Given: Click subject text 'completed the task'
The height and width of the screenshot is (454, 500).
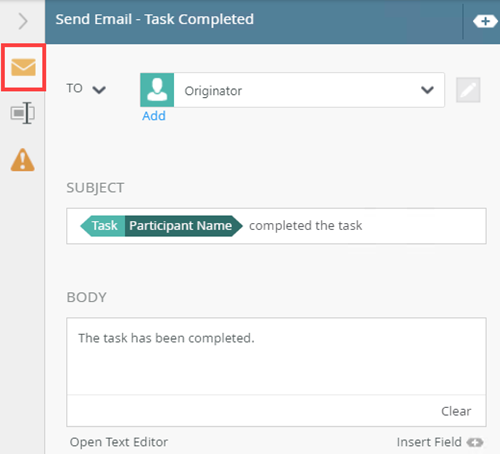Looking at the screenshot, I should click(305, 226).
